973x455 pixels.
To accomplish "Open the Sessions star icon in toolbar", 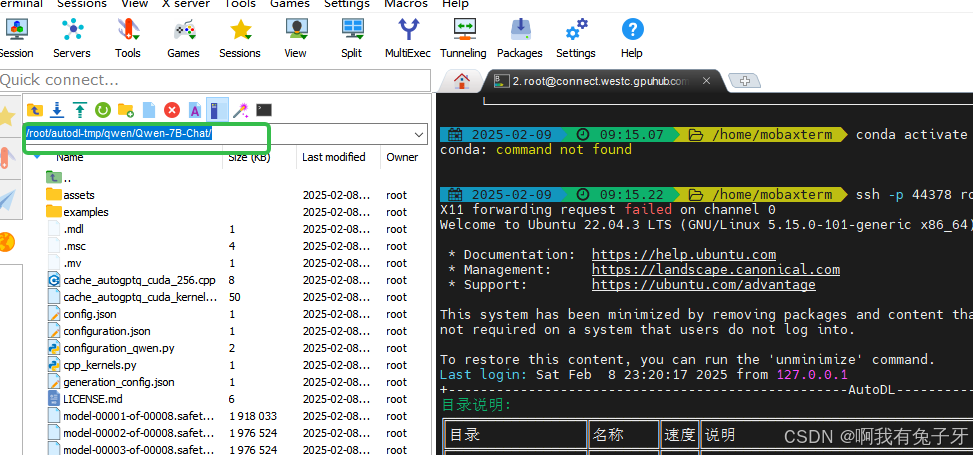I will pyautogui.click(x=240, y=37).
